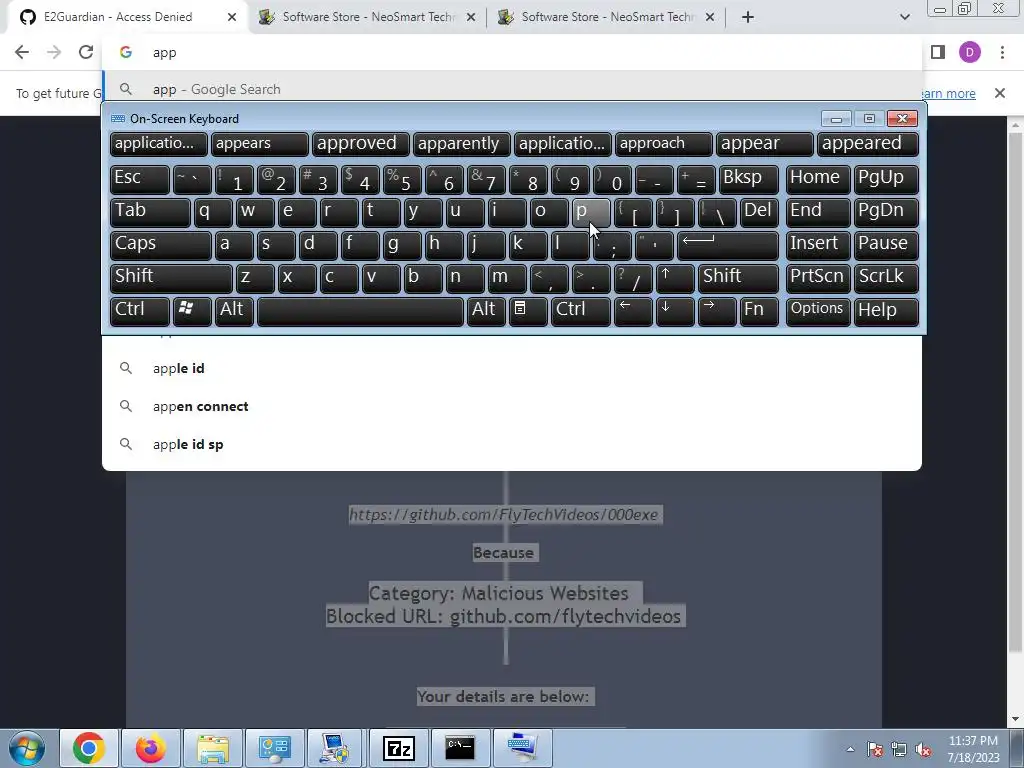
Task: Switch to the second Software Store tab
Action: click(367, 17)
